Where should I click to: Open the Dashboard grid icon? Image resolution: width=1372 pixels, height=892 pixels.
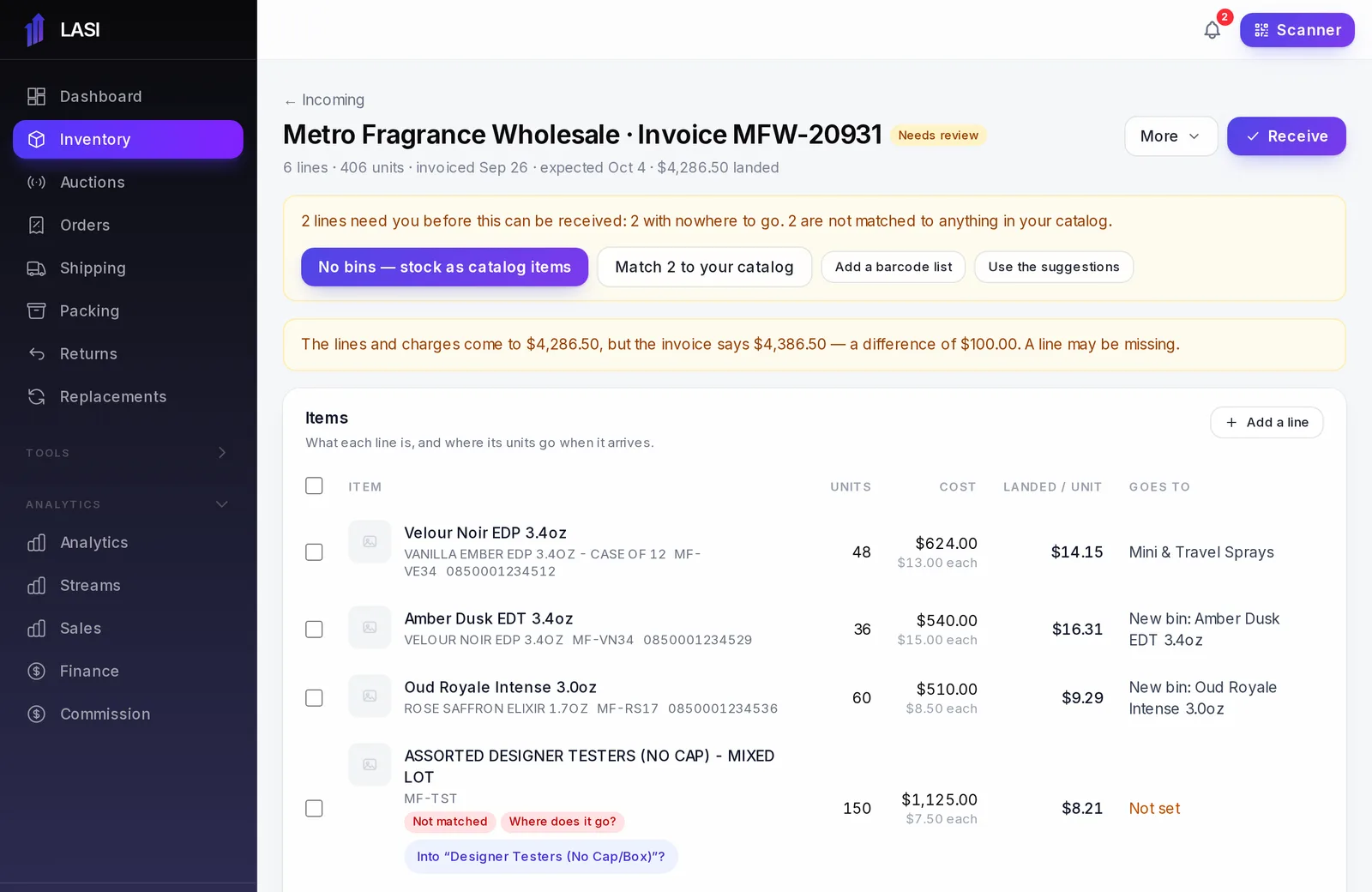(36, 96)
